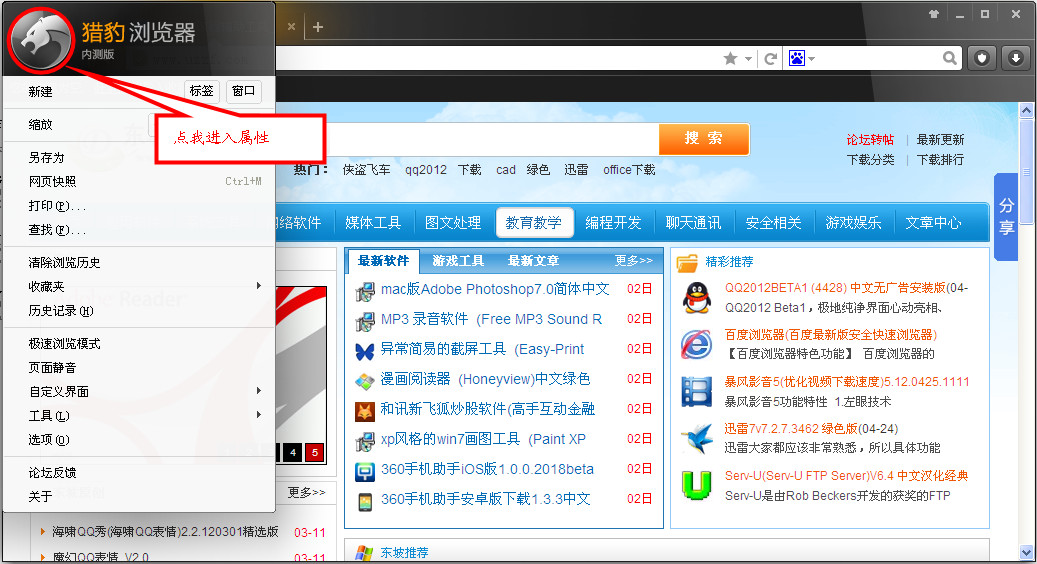Choose 打印(P)... menu item
1037x564 pixels.
139,206
